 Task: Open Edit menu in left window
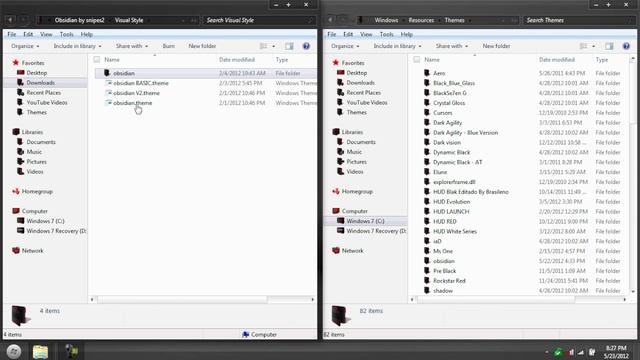click(x=28, y=34)
